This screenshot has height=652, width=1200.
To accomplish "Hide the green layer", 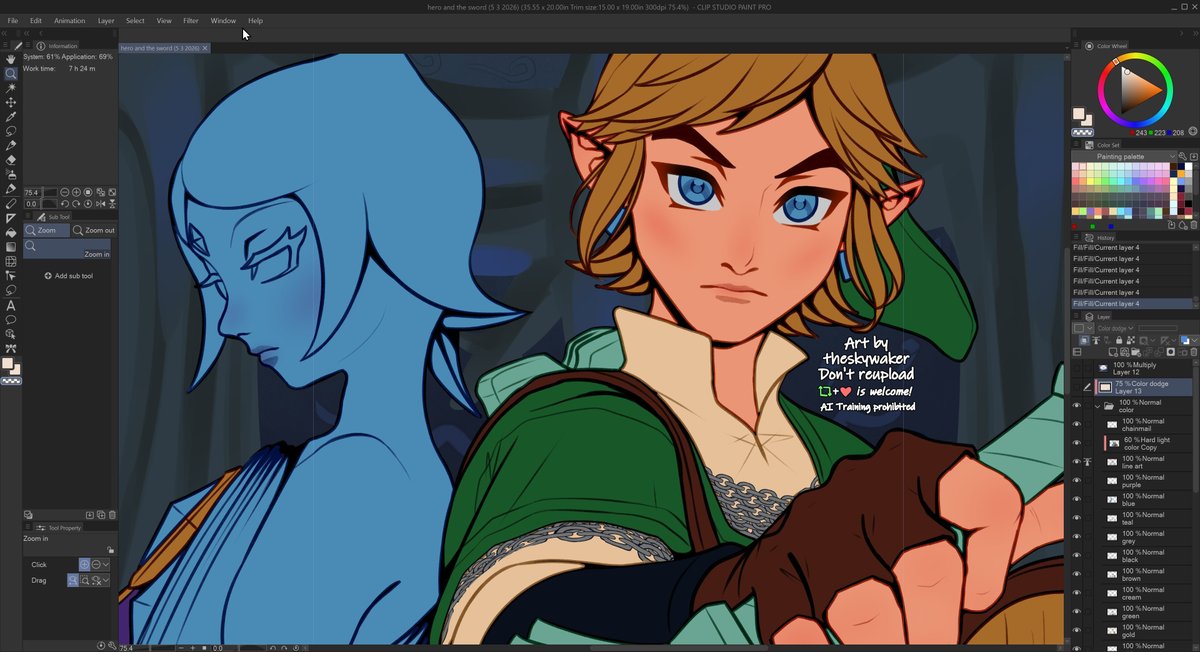I will click(1077, 612).
